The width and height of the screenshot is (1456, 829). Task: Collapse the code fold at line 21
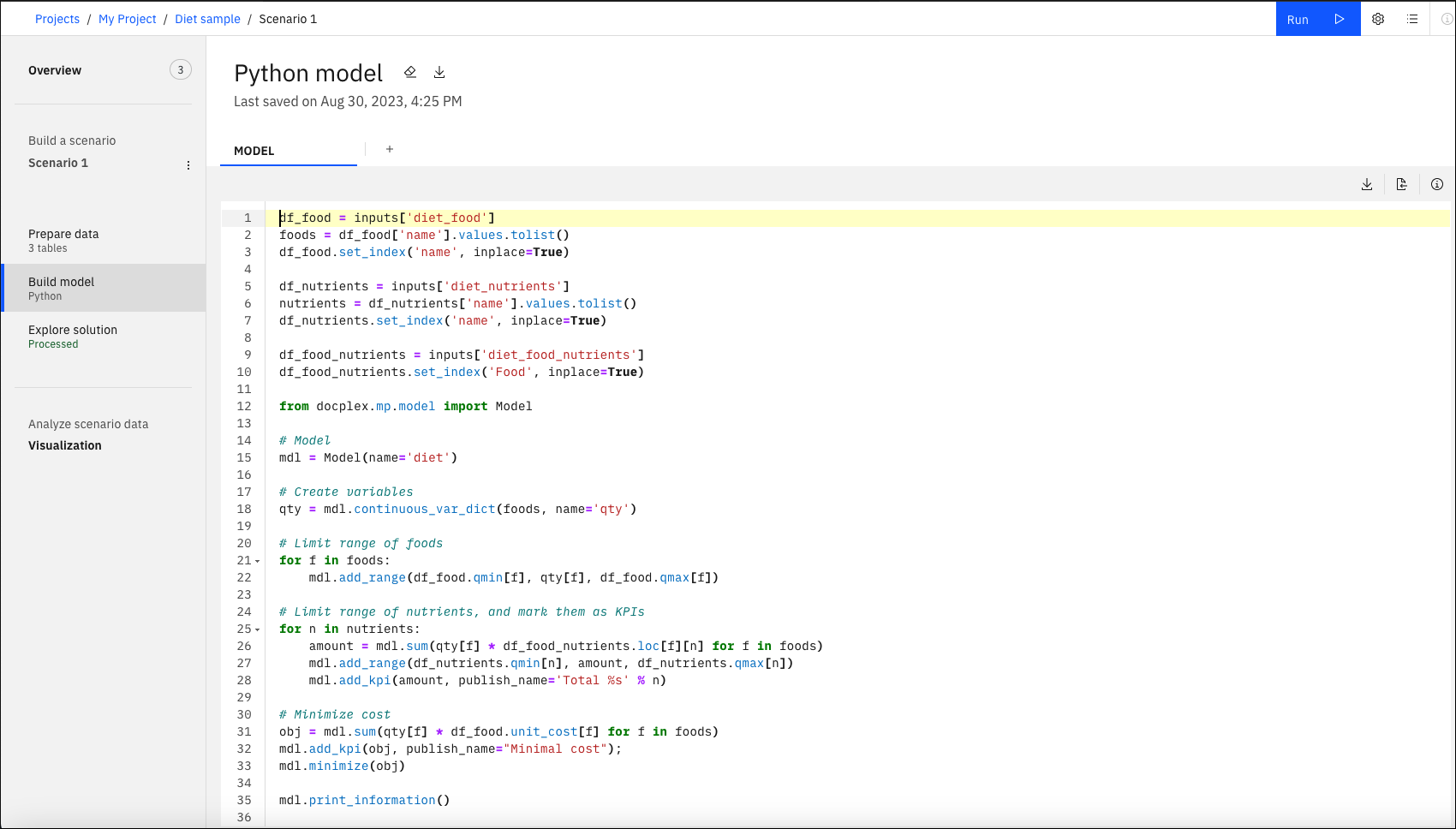coord(258,561)
